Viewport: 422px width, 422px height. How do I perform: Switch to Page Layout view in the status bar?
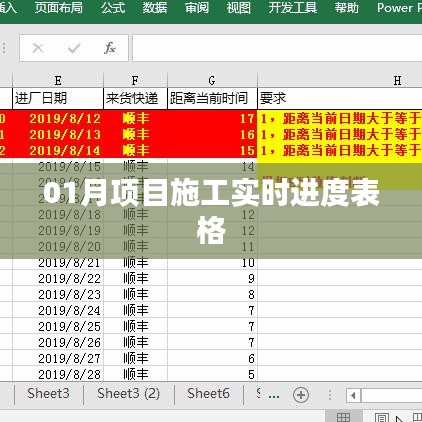coord(382,417)
